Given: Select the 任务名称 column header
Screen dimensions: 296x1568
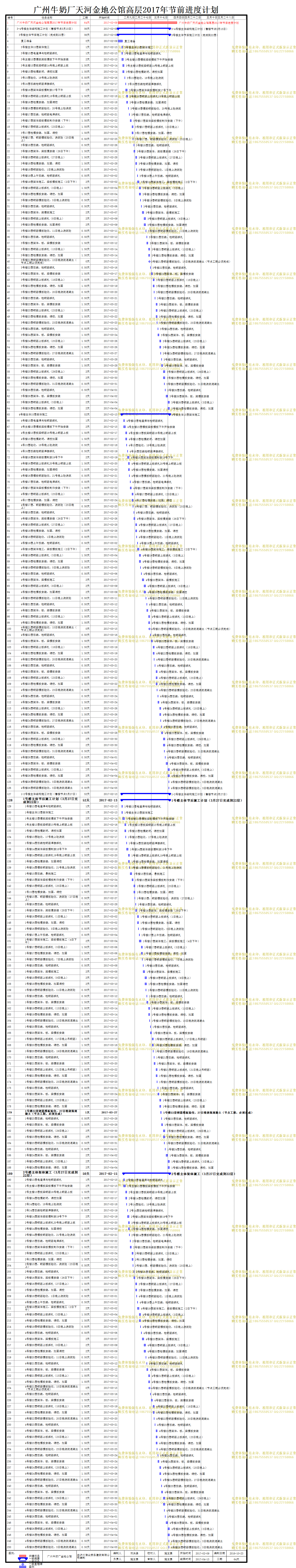Looking at the screenshot, I should click(47, 18).
